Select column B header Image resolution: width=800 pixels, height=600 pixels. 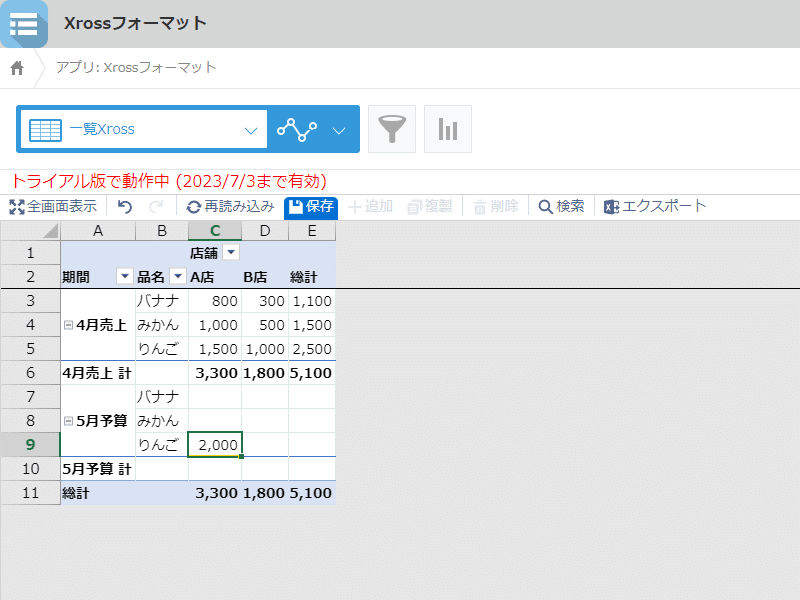pos(162,231)
